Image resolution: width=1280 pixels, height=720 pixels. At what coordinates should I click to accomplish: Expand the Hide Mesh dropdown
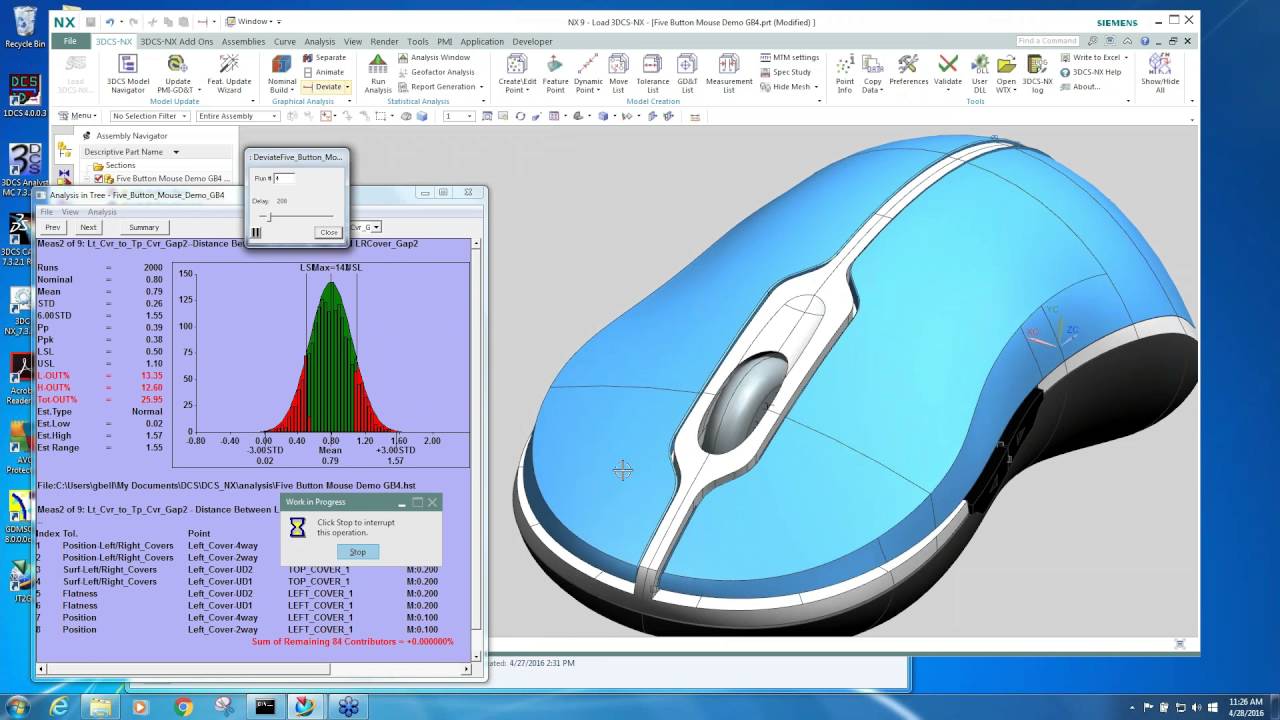tap(817, 87)
